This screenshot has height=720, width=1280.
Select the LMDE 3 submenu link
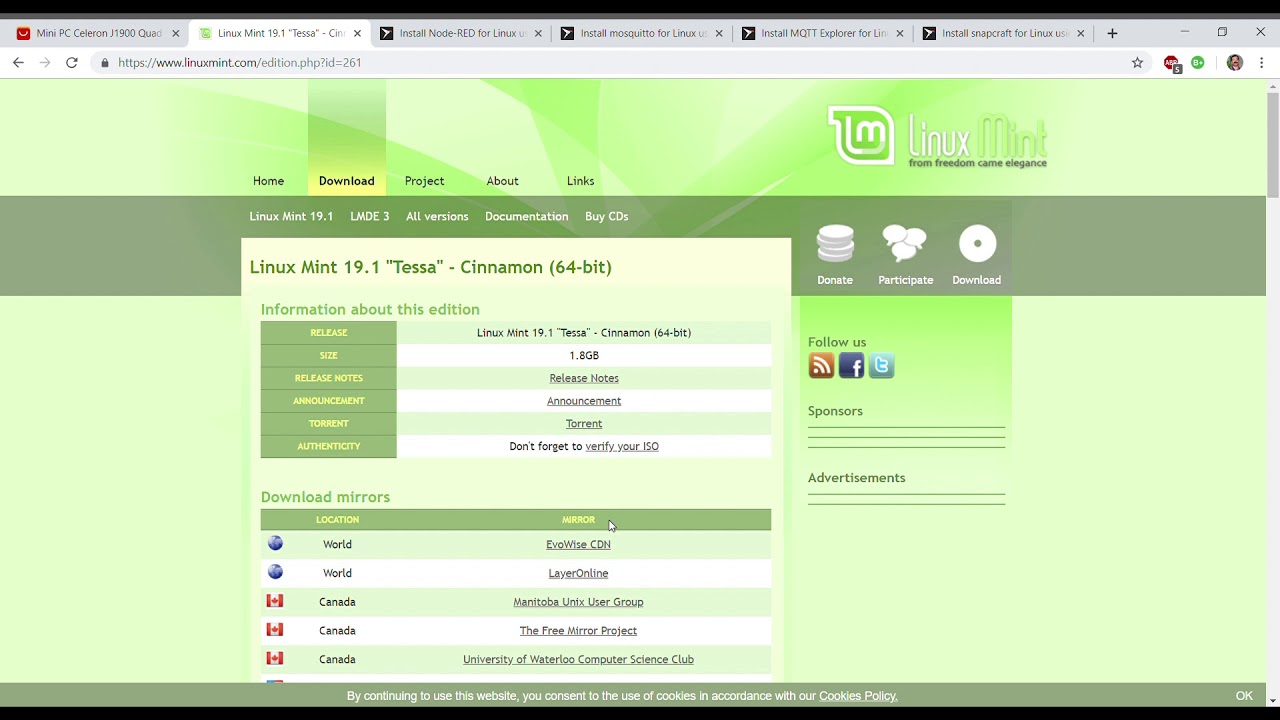click(x=370, y=216)
